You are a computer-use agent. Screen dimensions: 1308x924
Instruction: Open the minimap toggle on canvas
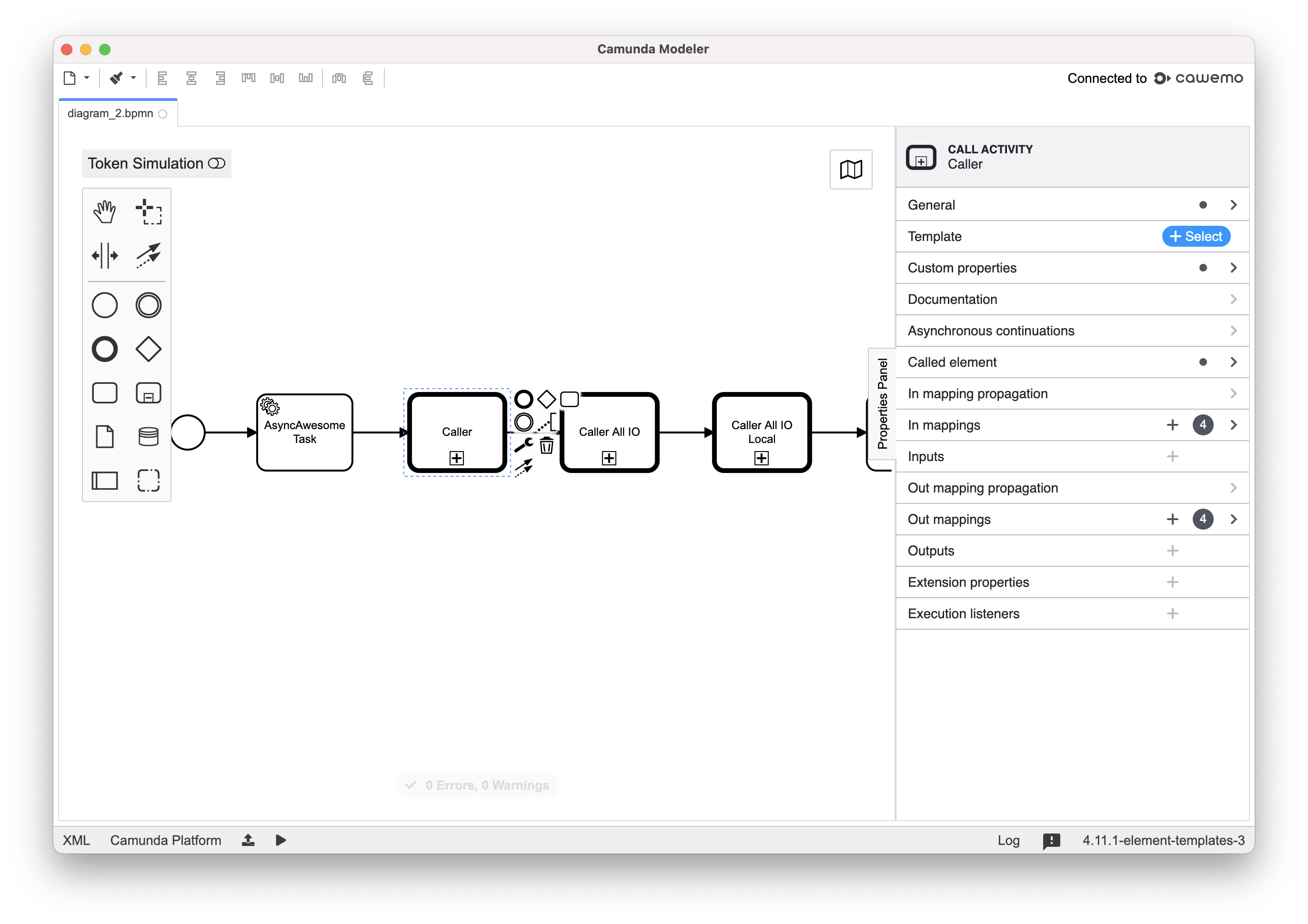pos(851,169)
